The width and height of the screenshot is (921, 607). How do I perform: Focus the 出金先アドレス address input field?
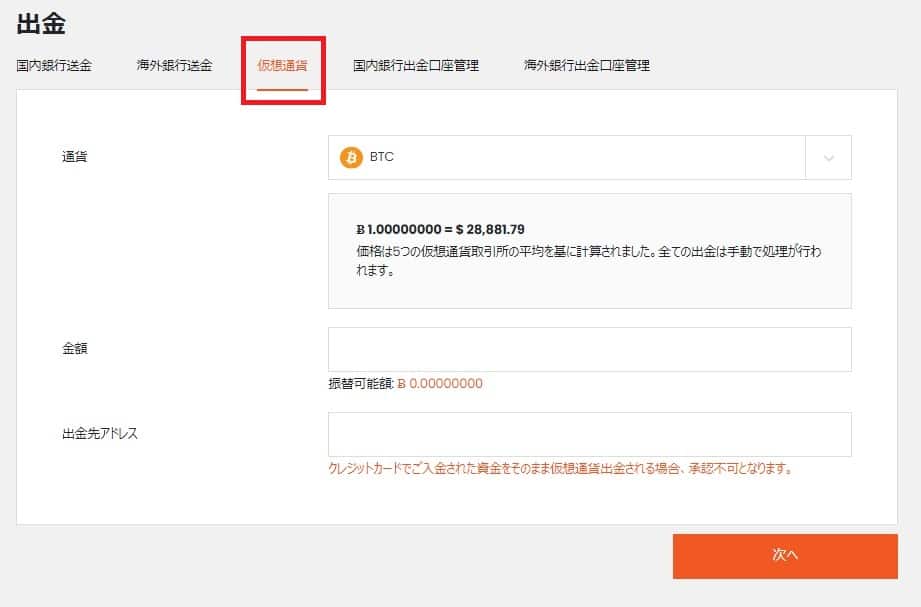click(x=590, y=435)
